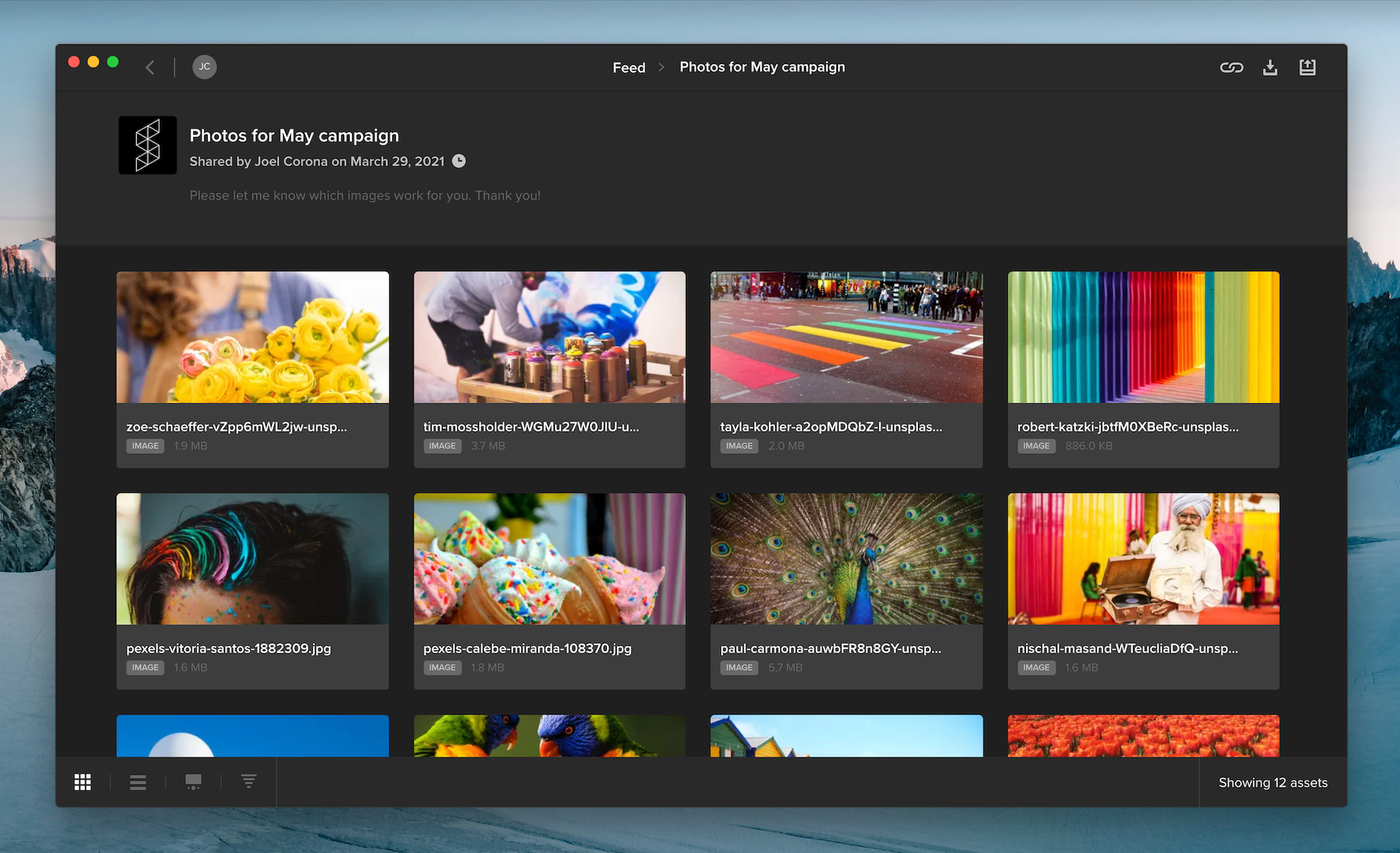
Task: Open the sort filter icon
Action: point(249,781)
